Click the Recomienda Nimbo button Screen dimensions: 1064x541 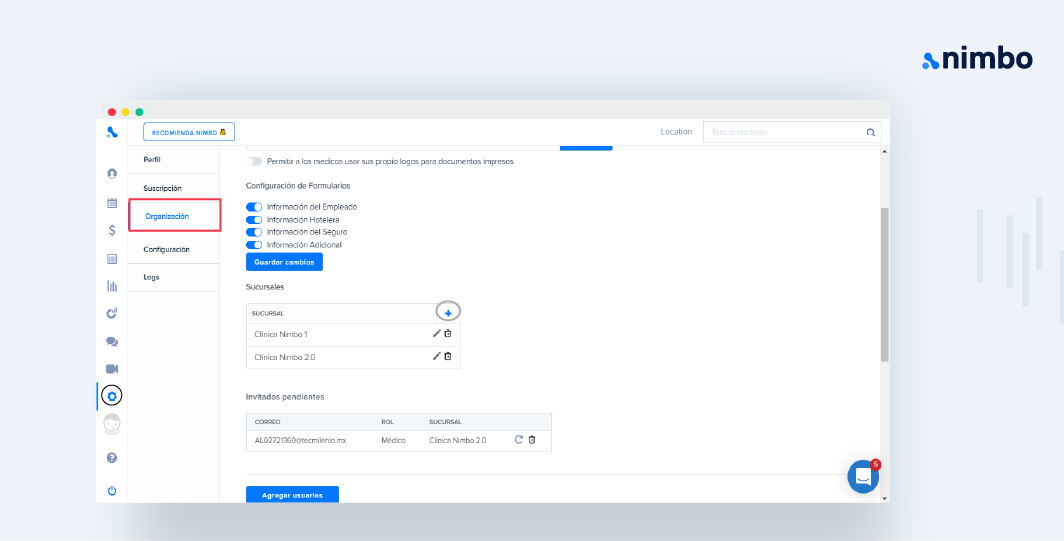pyautogui.click(x=189, y=132)
